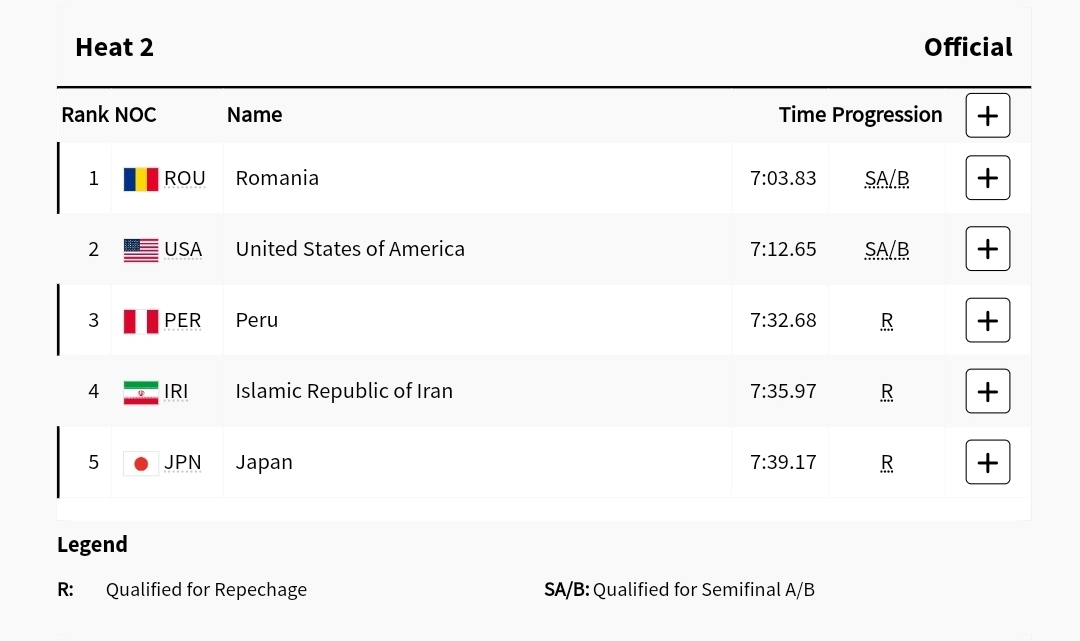1080x641 pixels.
Task: Click Peru's R progression abbreviation
Action: (x=887, y=321)
